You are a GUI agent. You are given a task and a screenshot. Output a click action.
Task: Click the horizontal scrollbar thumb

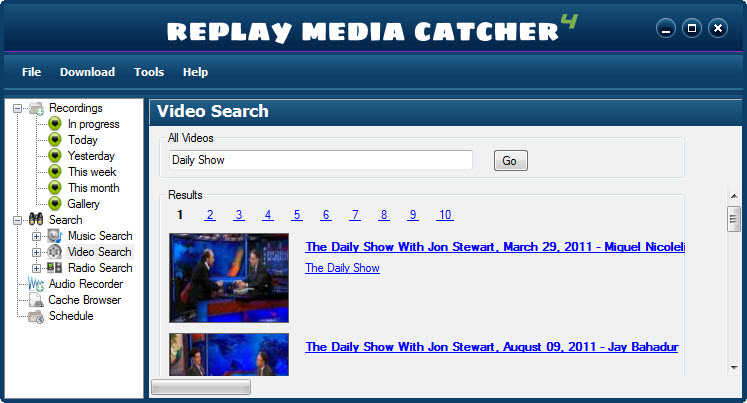tap(201, 387)
